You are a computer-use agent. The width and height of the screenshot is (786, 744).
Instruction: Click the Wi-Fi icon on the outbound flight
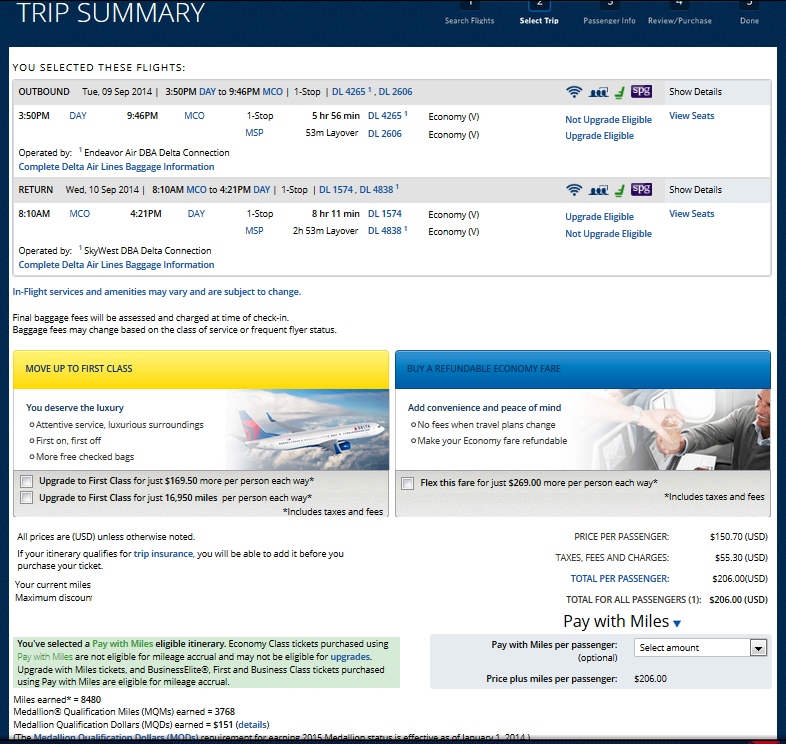[574, 92]
